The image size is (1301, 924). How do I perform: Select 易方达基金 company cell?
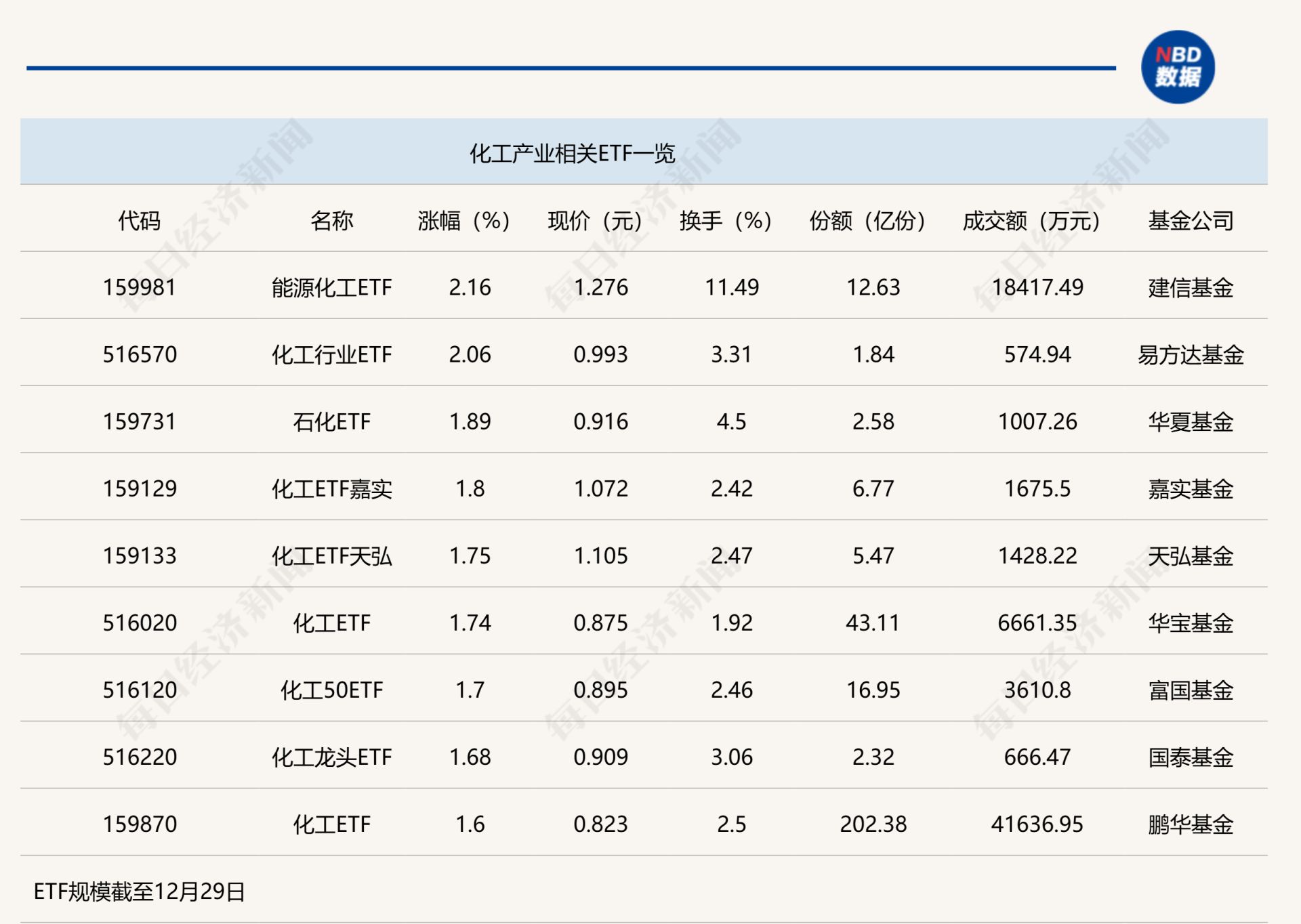coord(1190,355)
